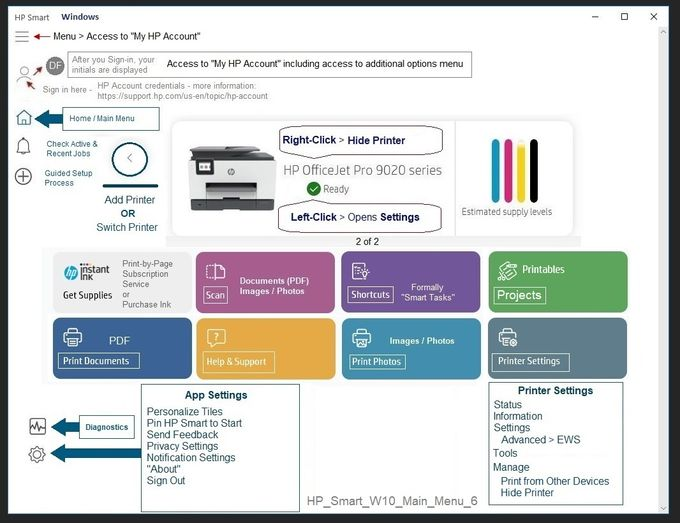Click the magenta ink level bar
The width and height of the screenshot is (680, 523).
coord(508,171)
